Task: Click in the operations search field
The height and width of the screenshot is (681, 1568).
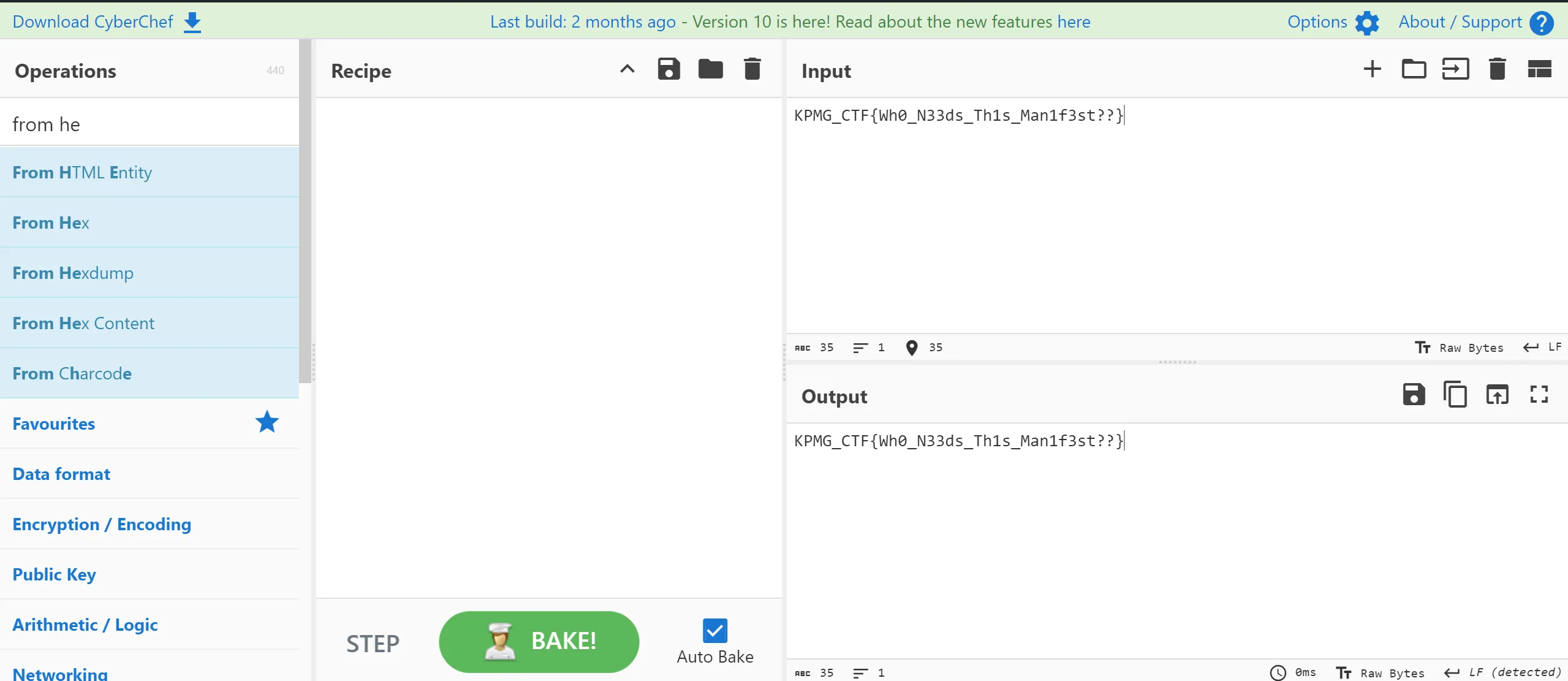Action: pos(150,124)
